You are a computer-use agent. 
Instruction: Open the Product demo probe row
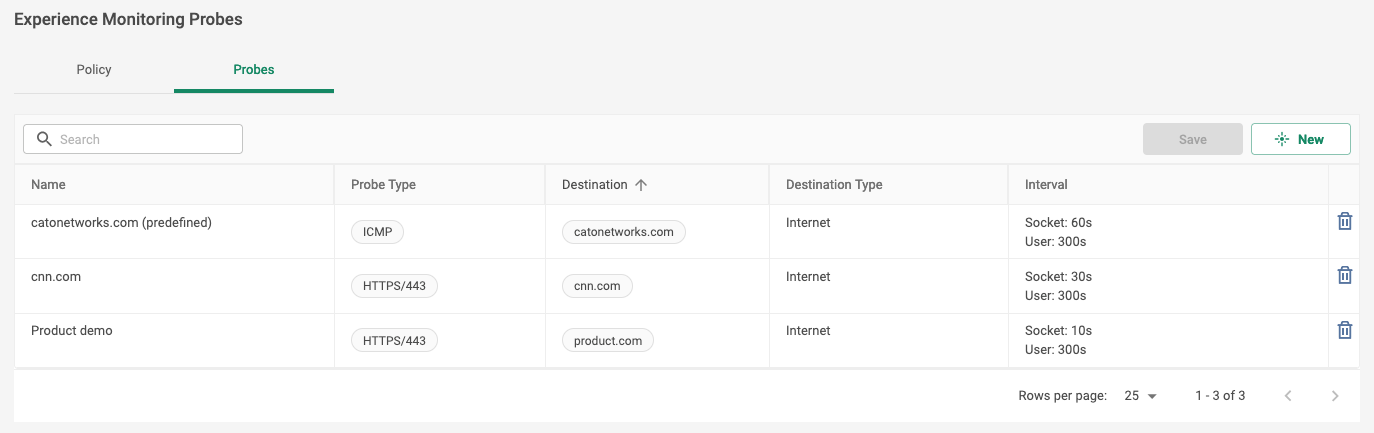point(686,340)
